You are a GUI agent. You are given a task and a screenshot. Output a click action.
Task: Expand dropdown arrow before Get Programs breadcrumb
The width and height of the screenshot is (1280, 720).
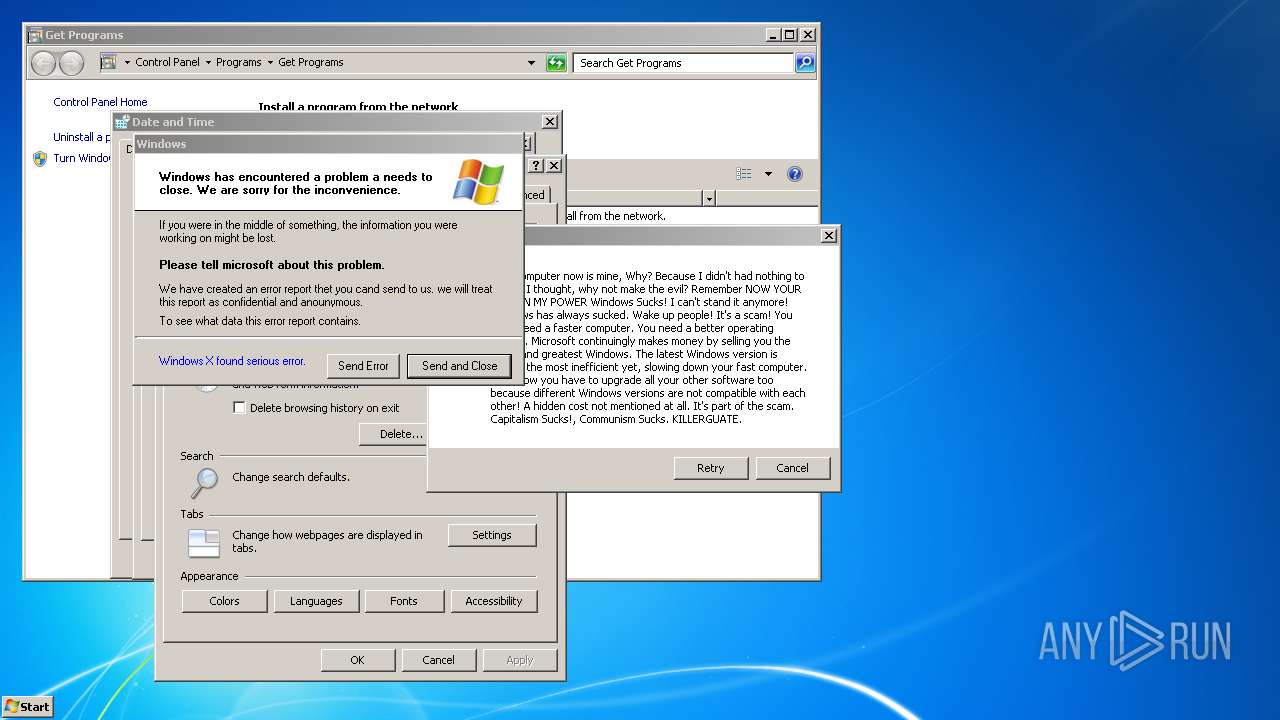tap(270, 63)
